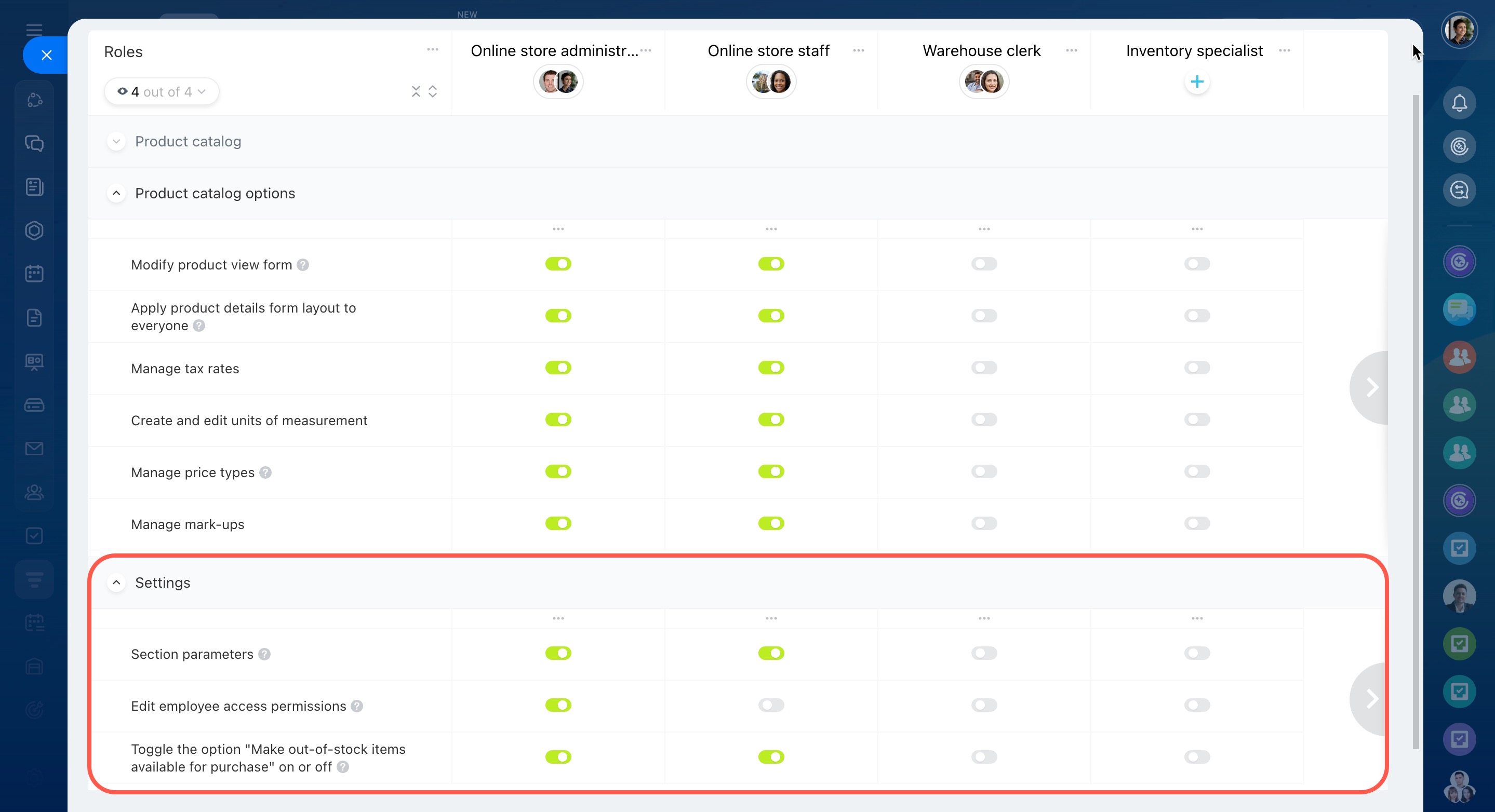
Task: Open the presentation board icon in left sidebar
Action: point(34,361)
